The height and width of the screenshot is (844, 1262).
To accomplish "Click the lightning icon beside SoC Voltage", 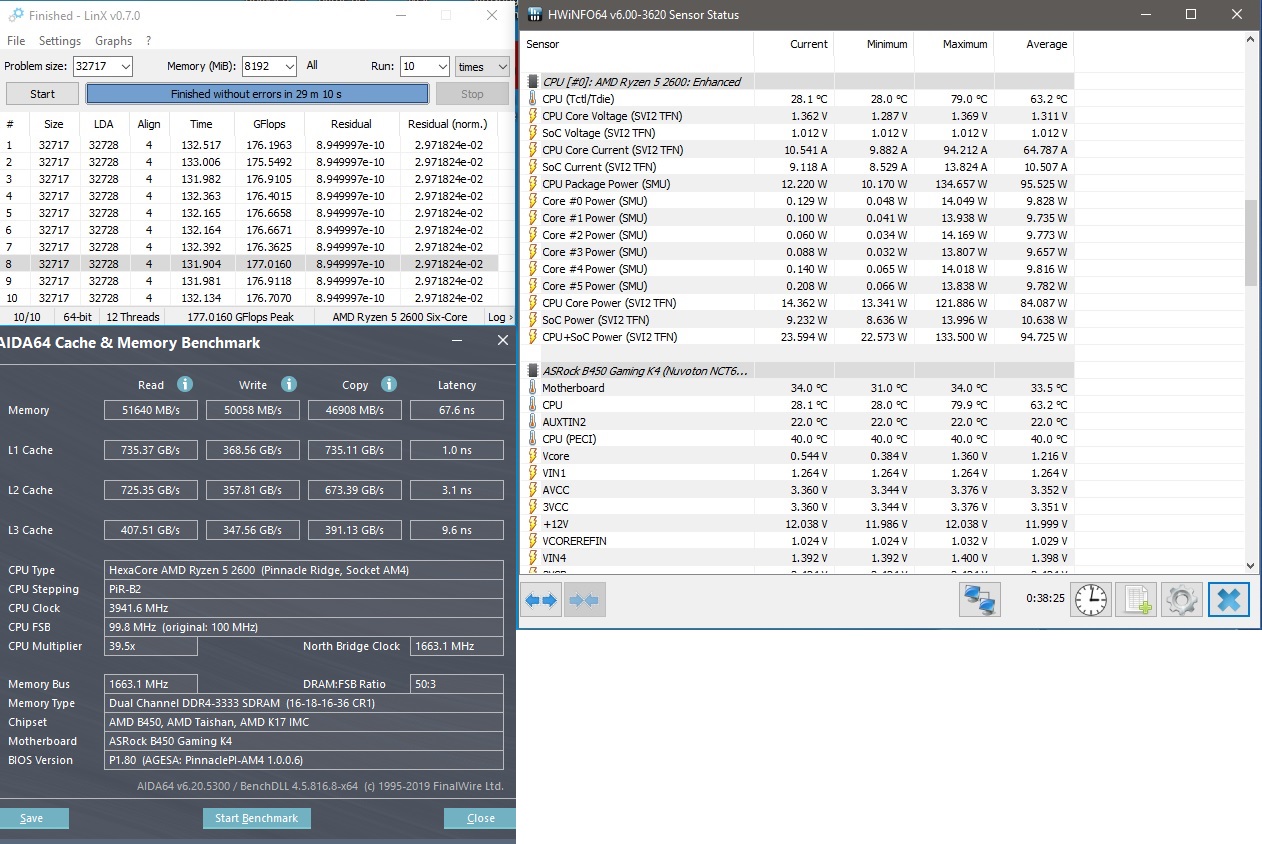I will coord(532,133).
